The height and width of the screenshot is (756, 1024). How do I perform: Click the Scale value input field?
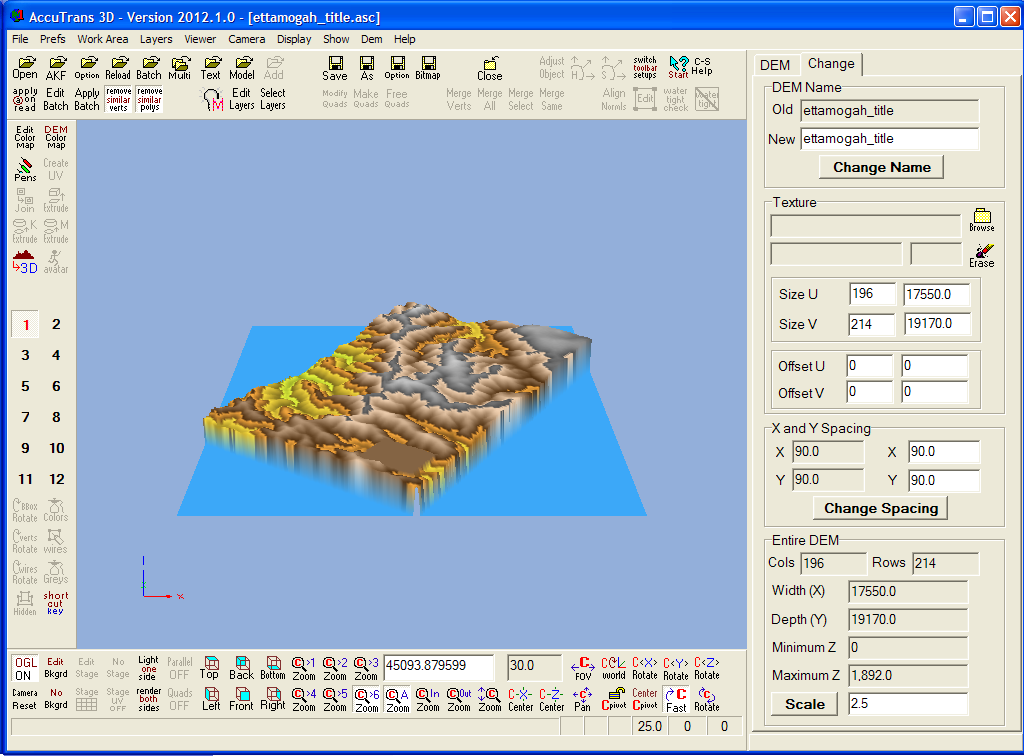tap(907, 704)
